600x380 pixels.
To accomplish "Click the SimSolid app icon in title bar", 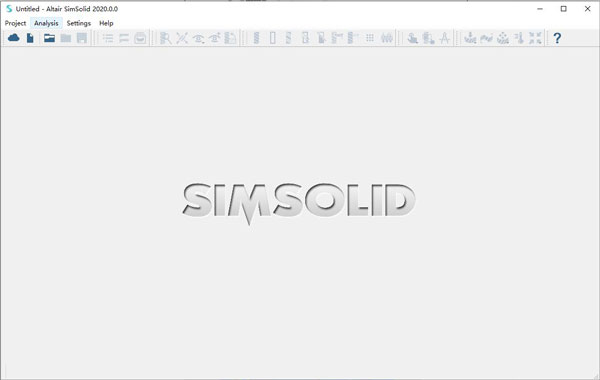I will 9,8.
